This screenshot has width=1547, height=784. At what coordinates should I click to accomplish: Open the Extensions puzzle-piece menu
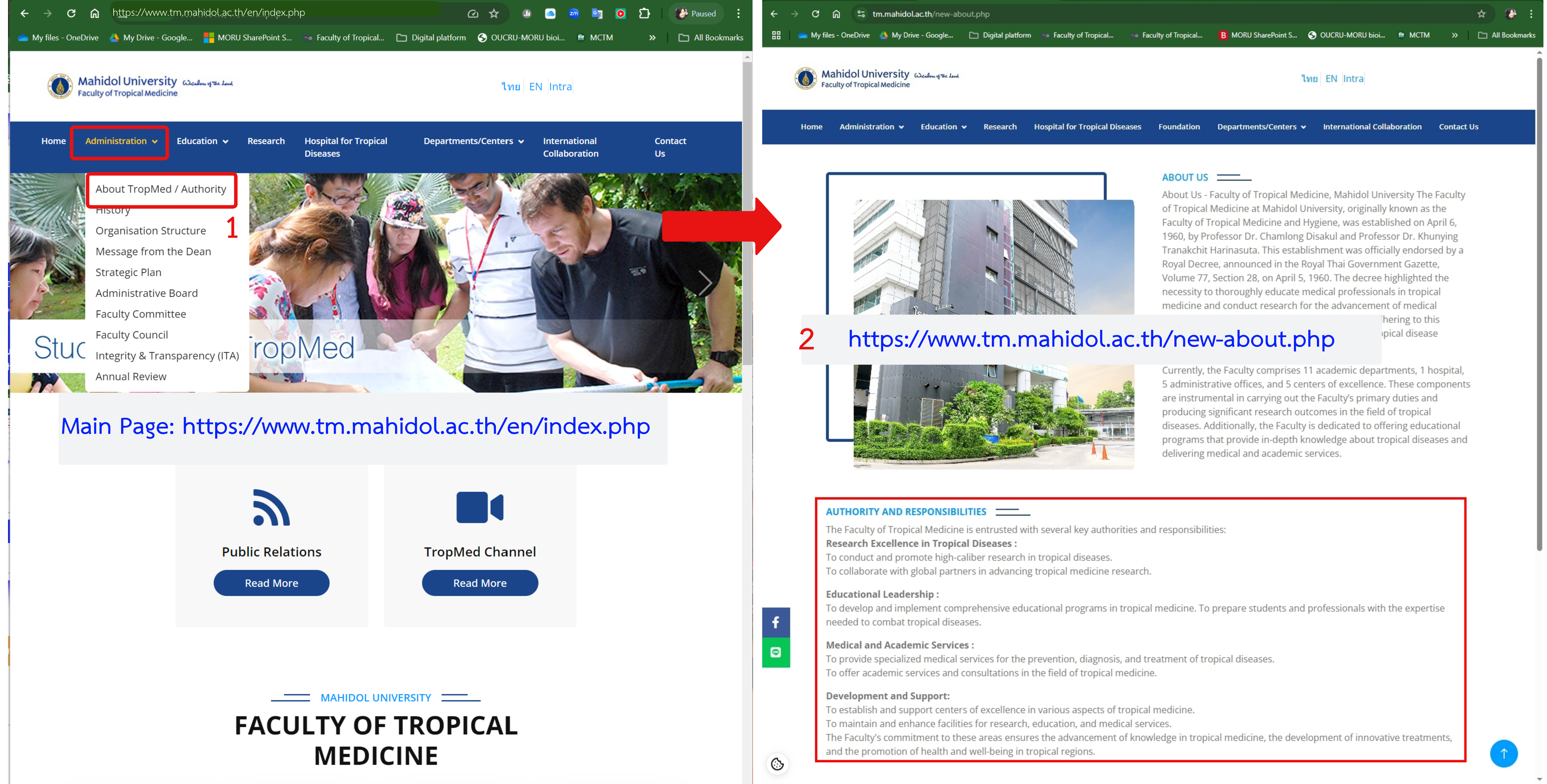click(x=644, y=13)
